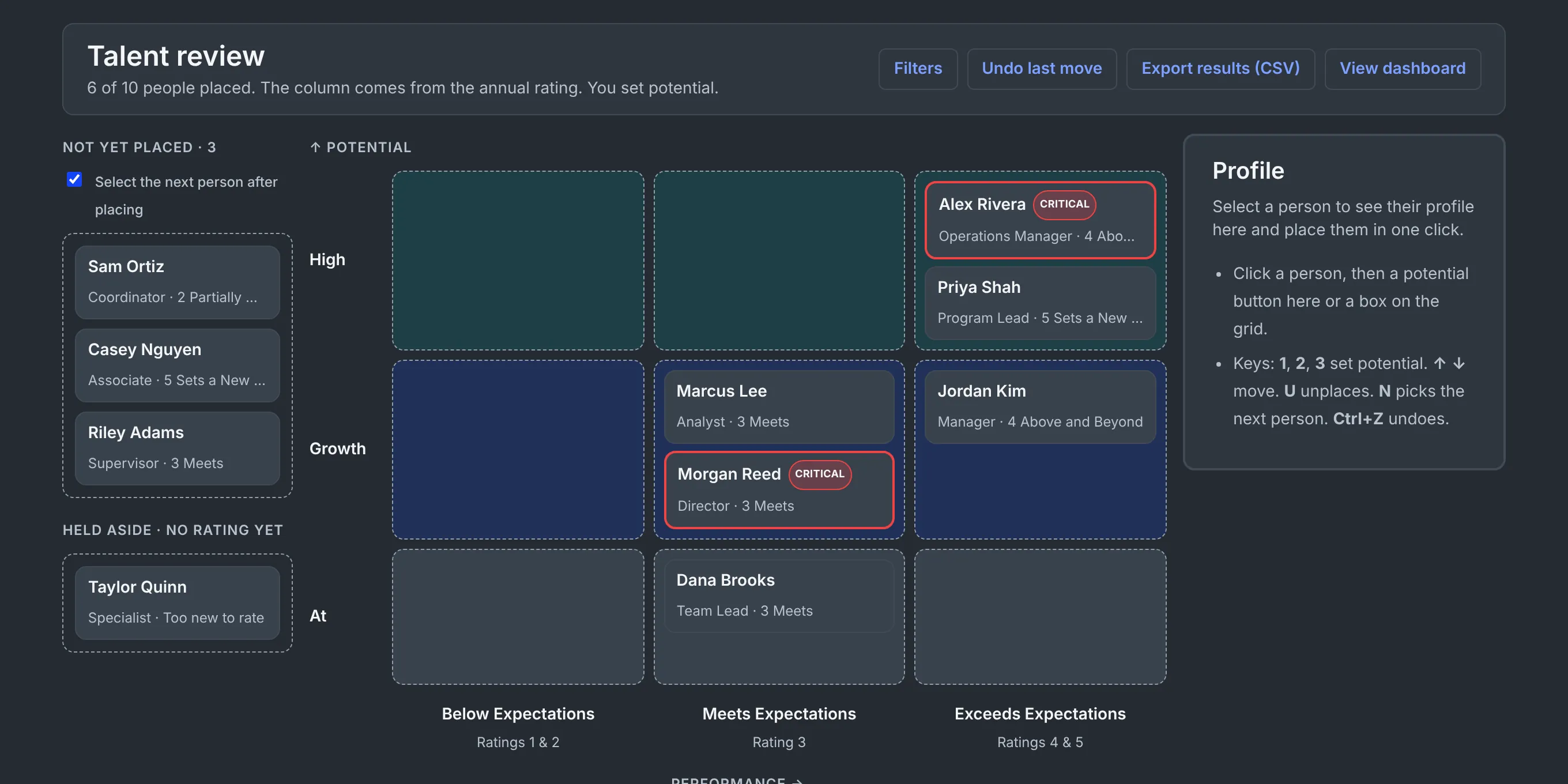
Task: Open the Filters button
Action: (x=917, y=69)
